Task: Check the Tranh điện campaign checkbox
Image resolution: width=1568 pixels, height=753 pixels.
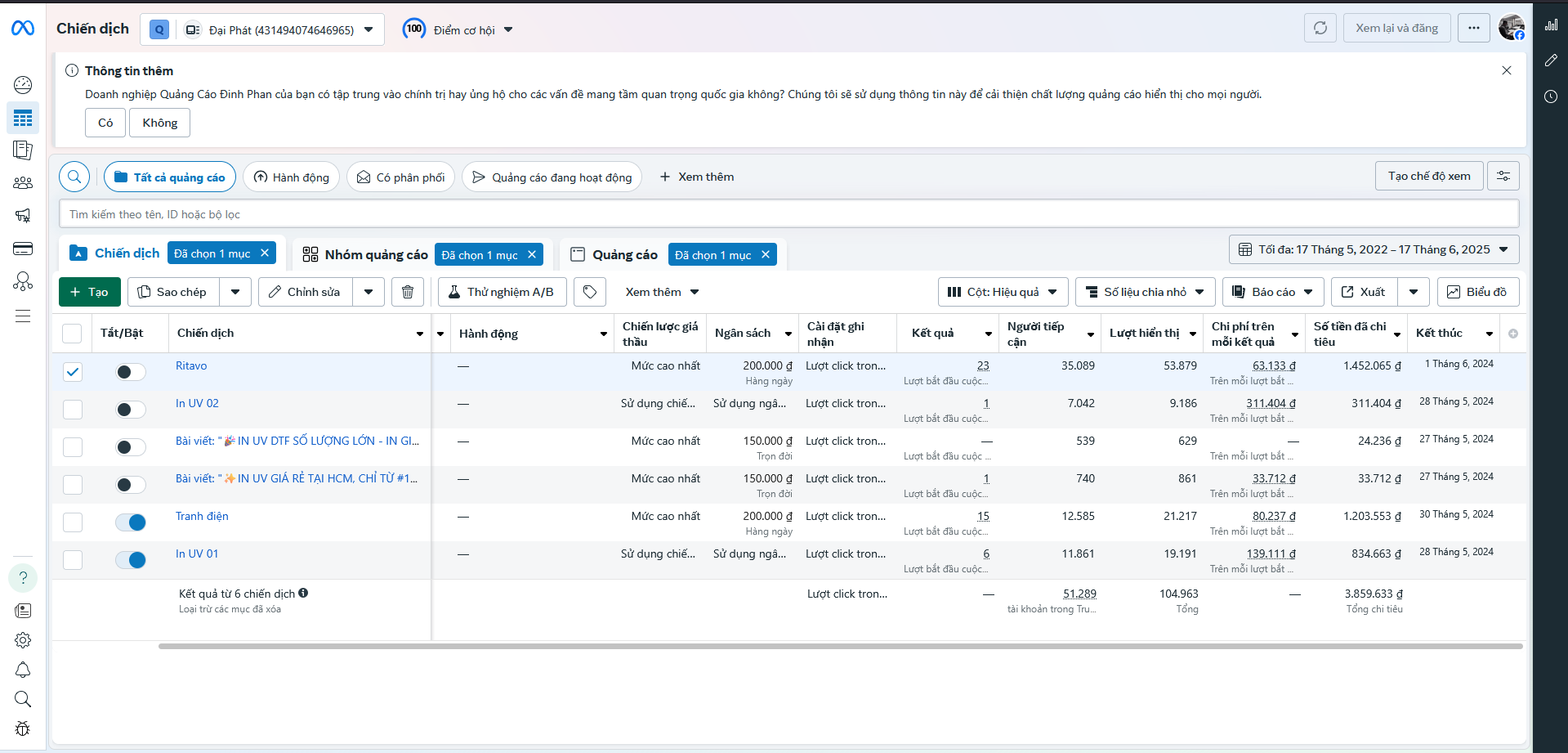Action: coord(73,522)
